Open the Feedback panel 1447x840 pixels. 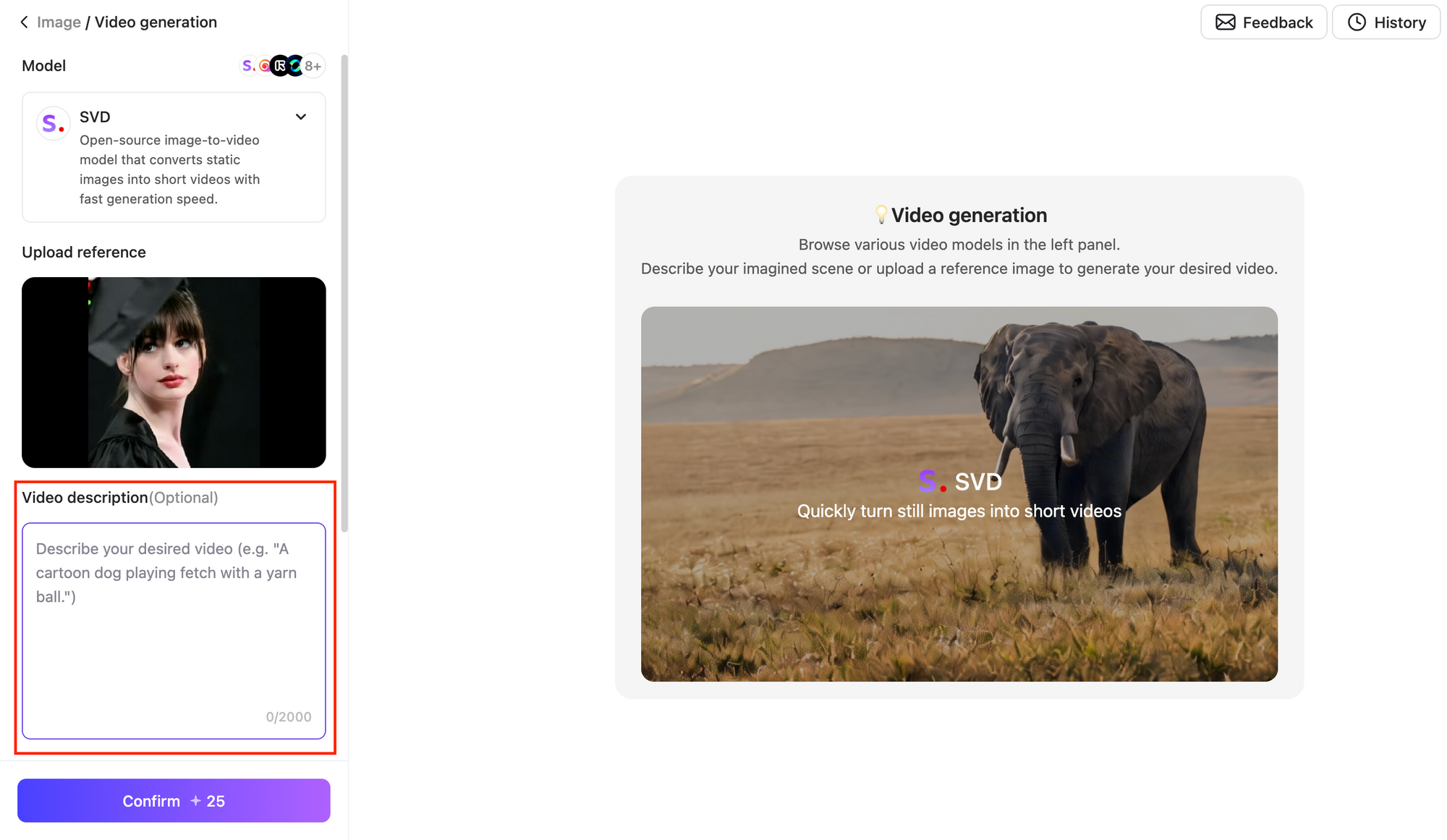click(x=1263, y=21)
